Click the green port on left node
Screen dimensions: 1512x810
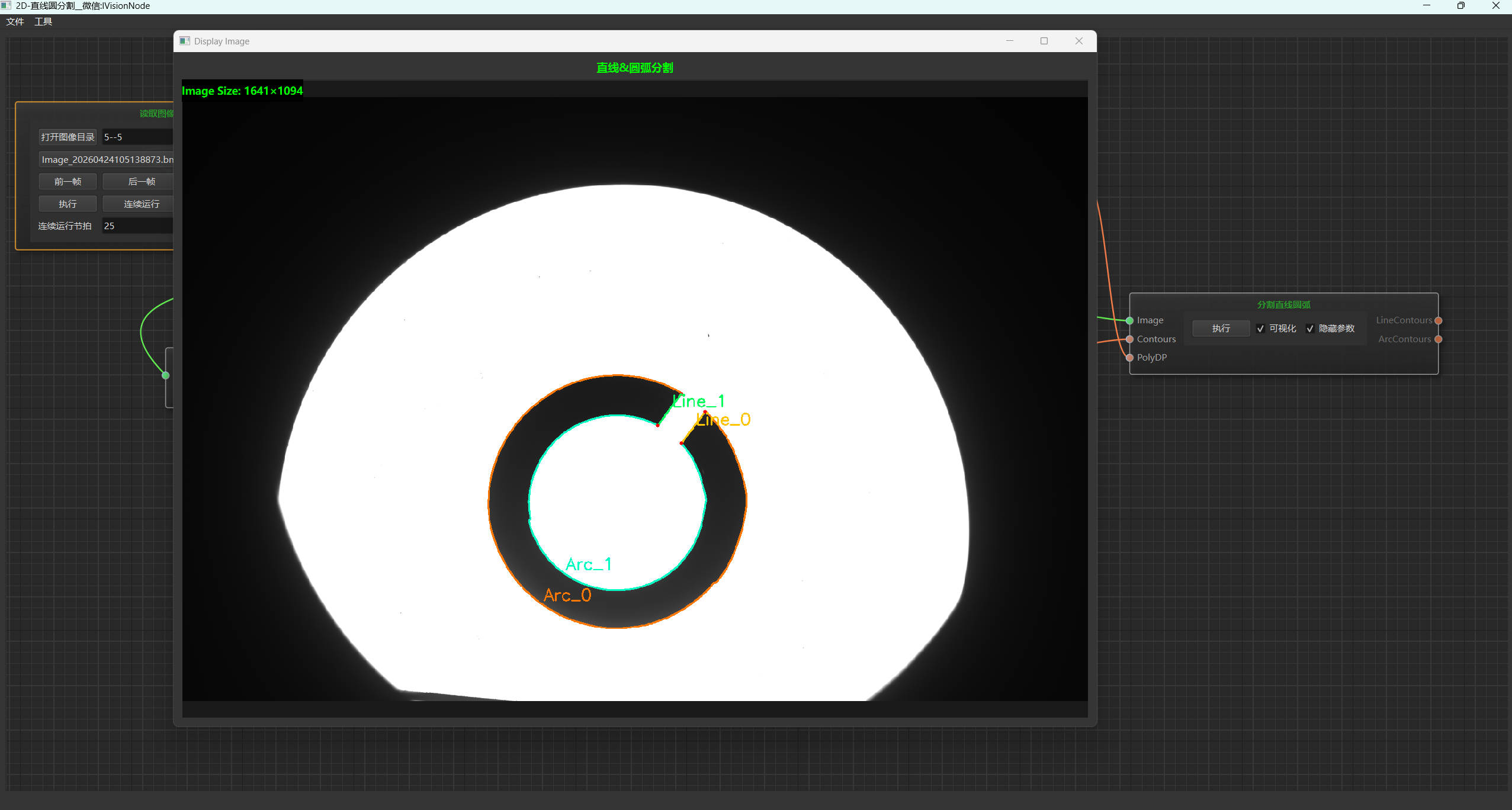166,375
